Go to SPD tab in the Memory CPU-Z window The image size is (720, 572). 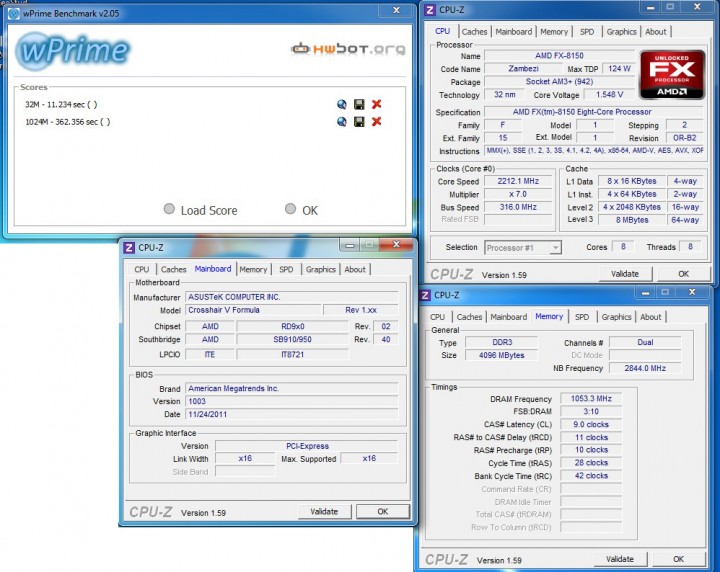tap(582, 317)
